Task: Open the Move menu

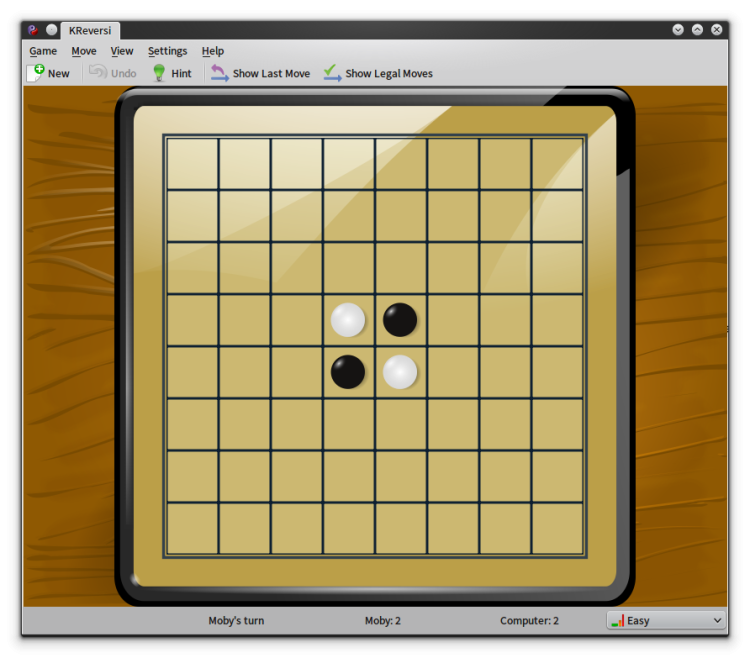Action: 84,51
